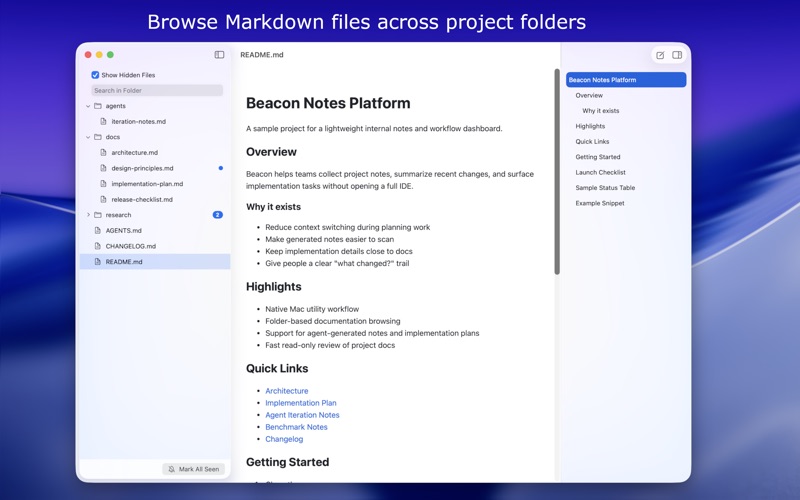The image size is (800, 500).
Task: Jump to Highlights in outline
Action: point(590,126)
